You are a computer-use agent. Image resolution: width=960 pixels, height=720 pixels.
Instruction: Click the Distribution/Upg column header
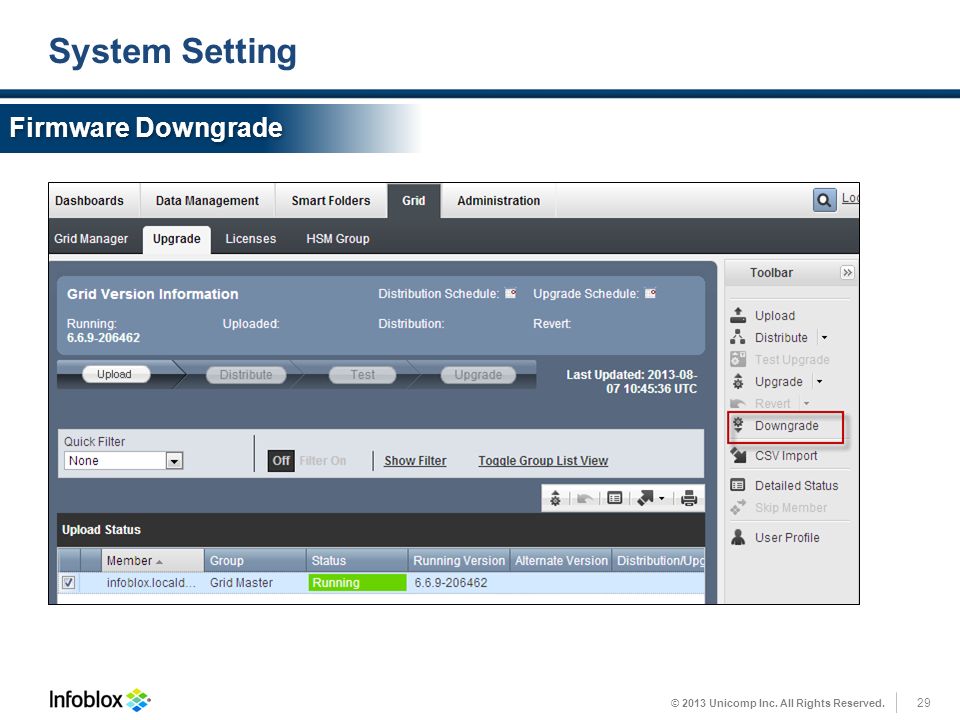point(659,560)
